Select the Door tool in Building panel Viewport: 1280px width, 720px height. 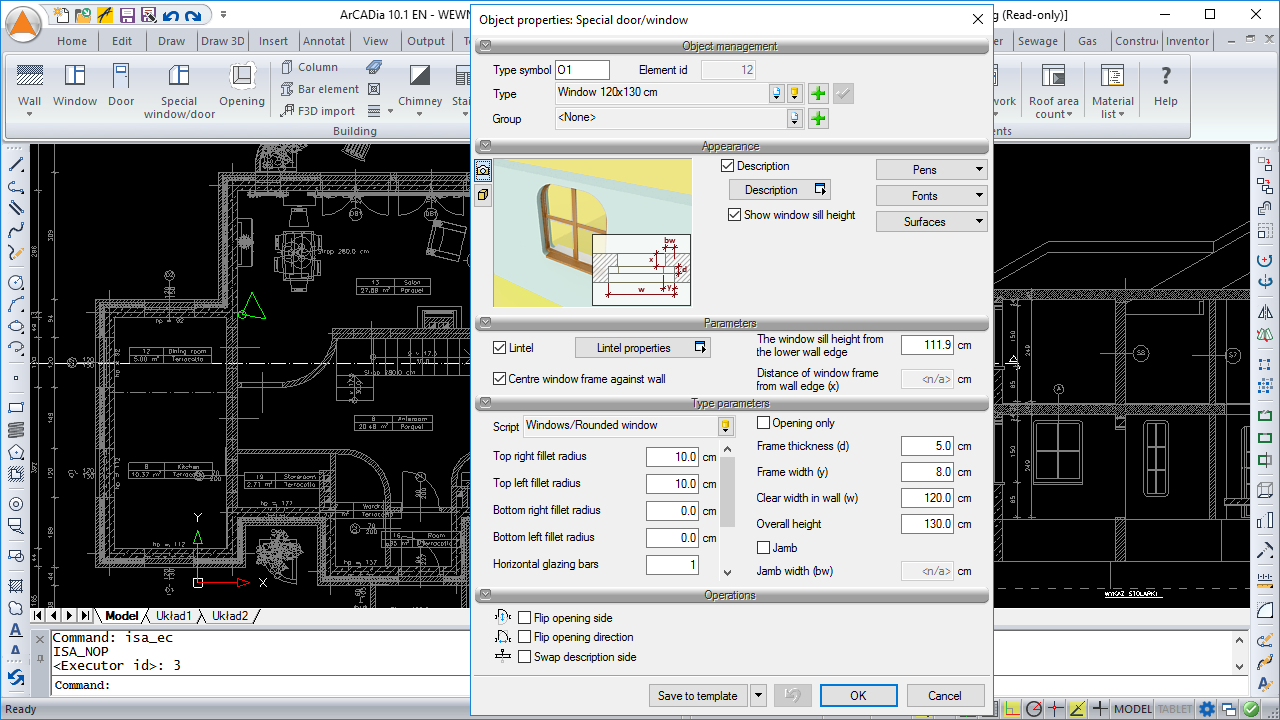tap(121, 76)
